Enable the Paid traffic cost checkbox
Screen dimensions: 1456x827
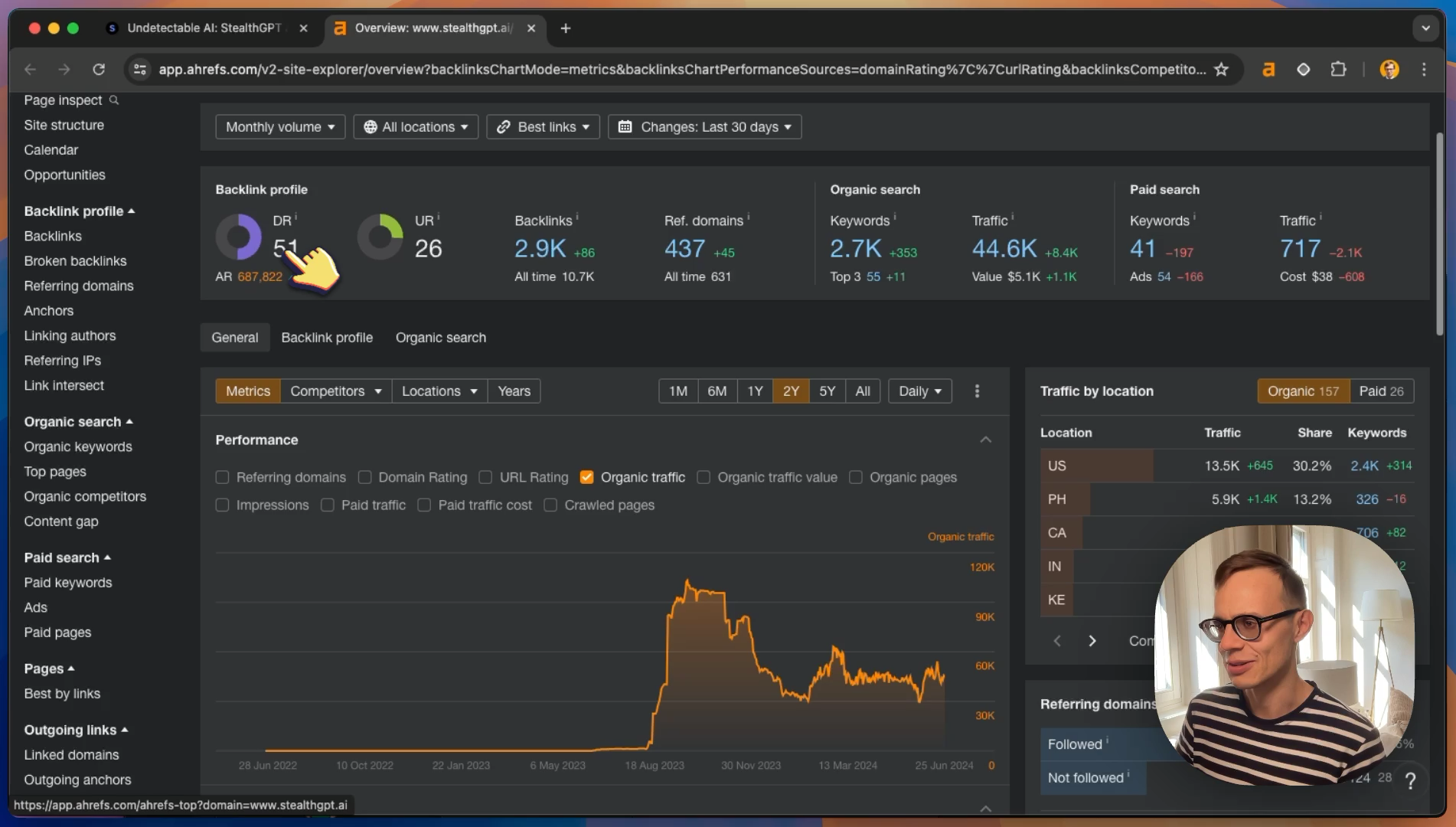click(424, 505)
